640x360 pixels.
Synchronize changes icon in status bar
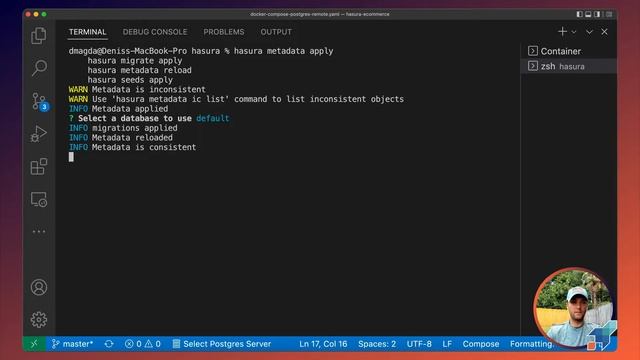pyautogui.click(x=109, y=344)
